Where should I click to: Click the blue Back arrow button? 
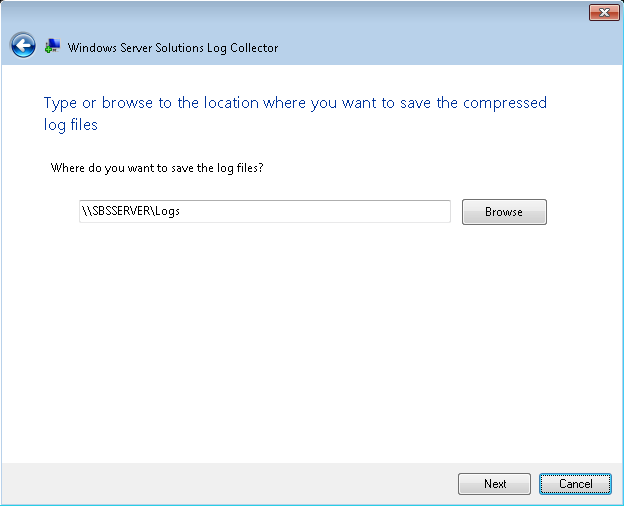(x=23, y=46)
